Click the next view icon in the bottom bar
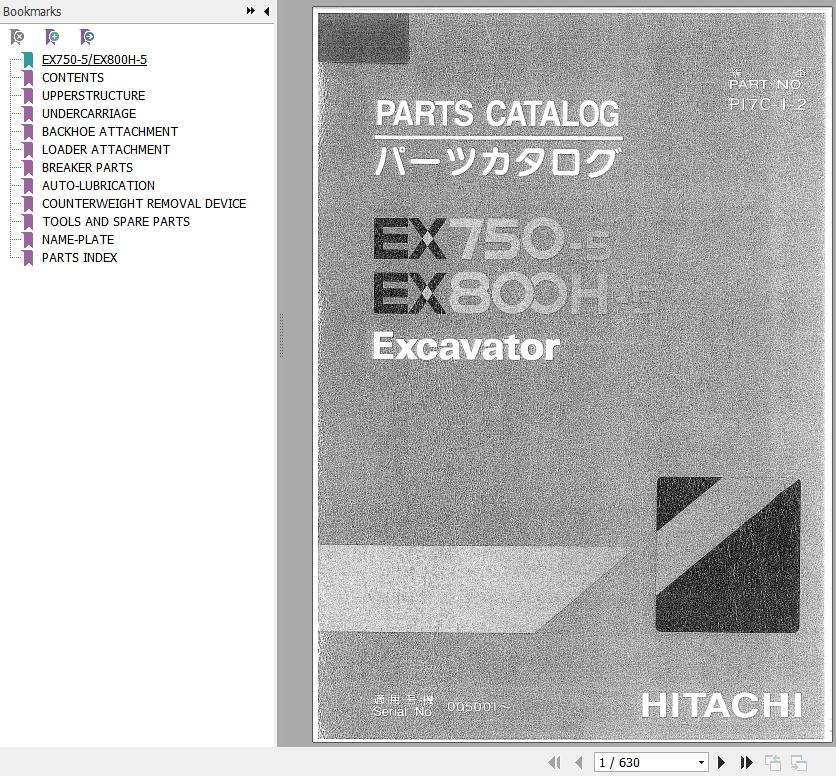Viewport: 836px width, 776px height. tap(799, 763)
